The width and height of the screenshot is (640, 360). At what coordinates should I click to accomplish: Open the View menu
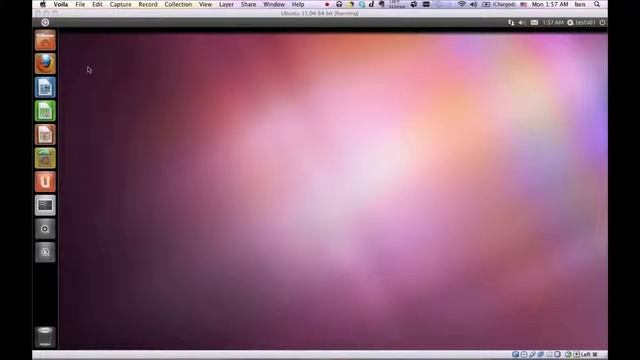pyautogui.click(x=205, y=4)
